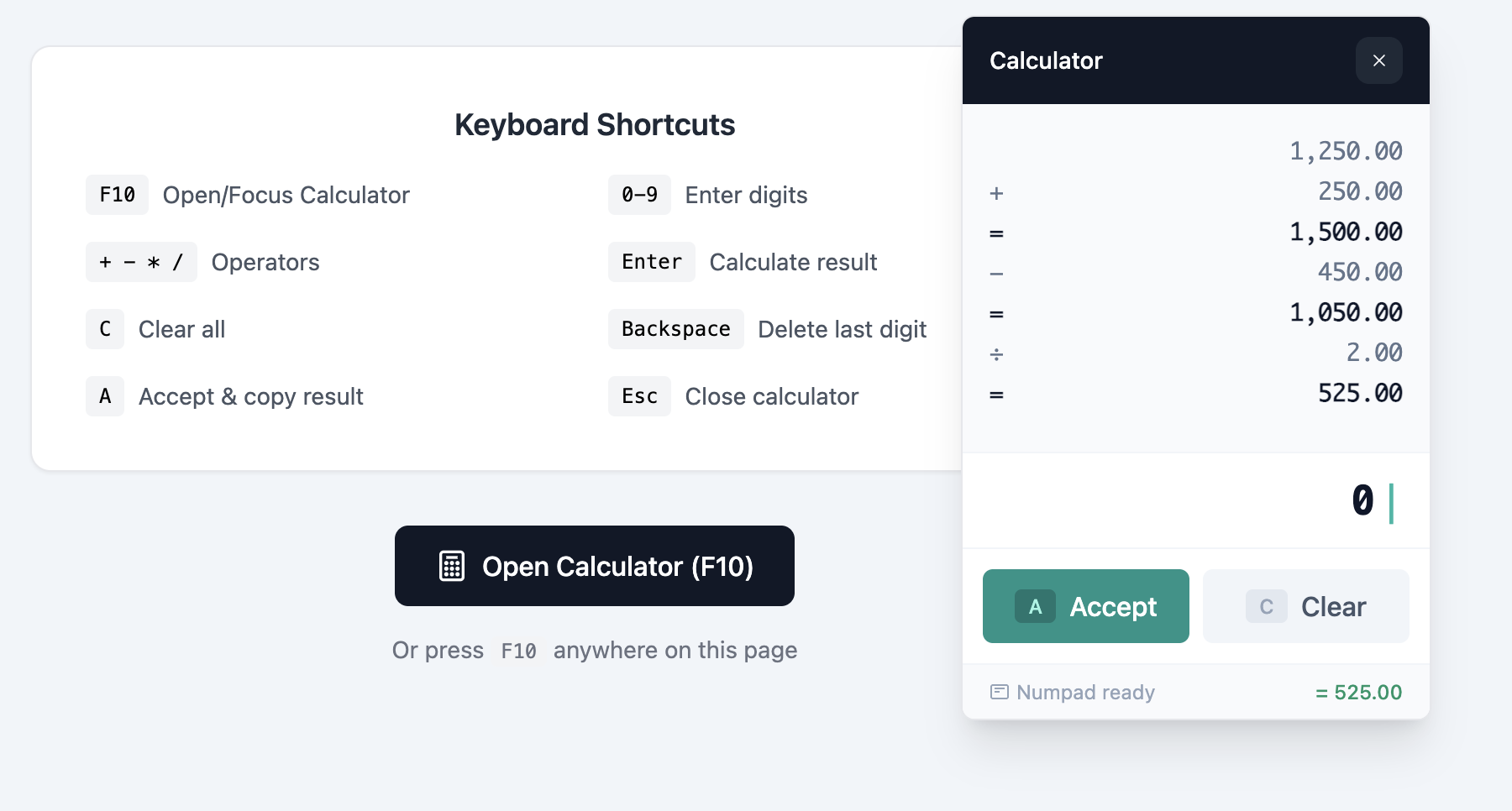Select the Enter key badge
The width and height of the screenshot is (1512, 811).
tap(651, 261)
